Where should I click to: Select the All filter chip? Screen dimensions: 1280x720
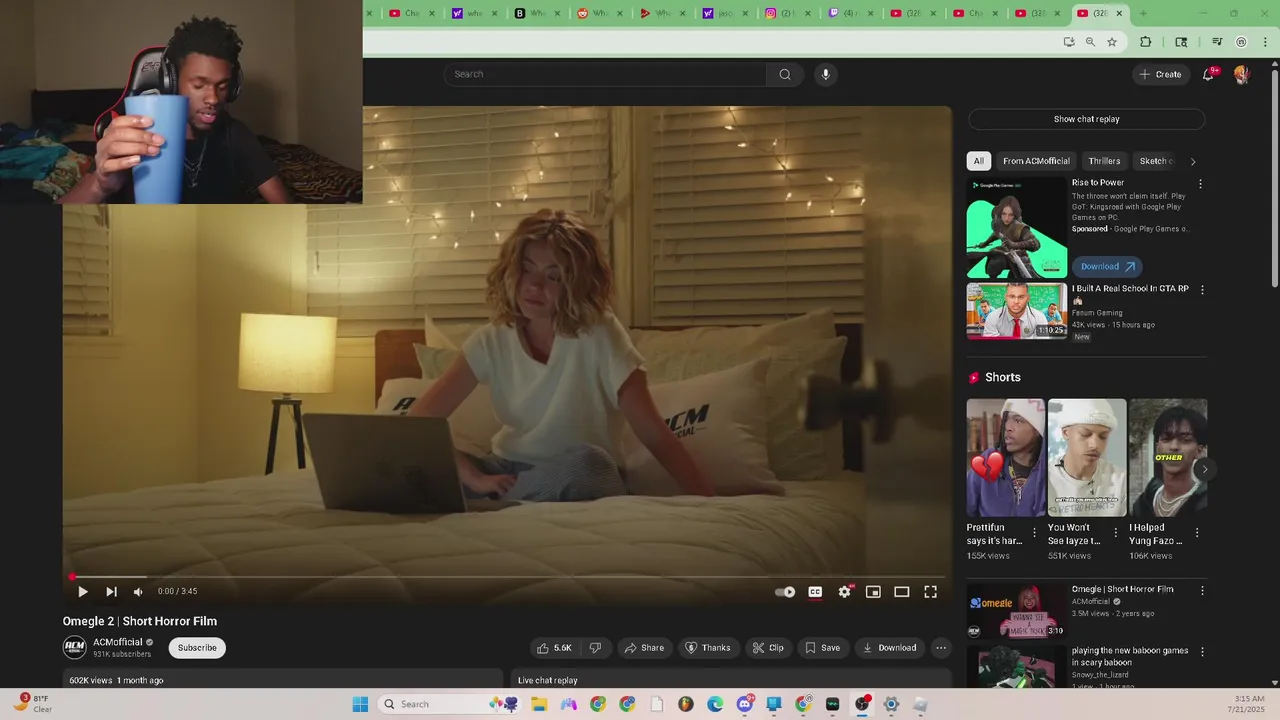click(x=978, y=161)
